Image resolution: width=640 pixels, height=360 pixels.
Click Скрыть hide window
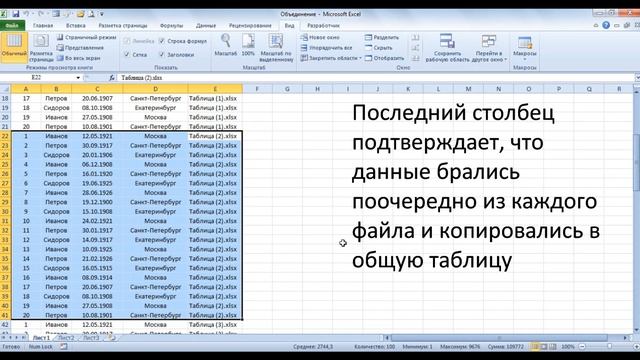point(378,48)
